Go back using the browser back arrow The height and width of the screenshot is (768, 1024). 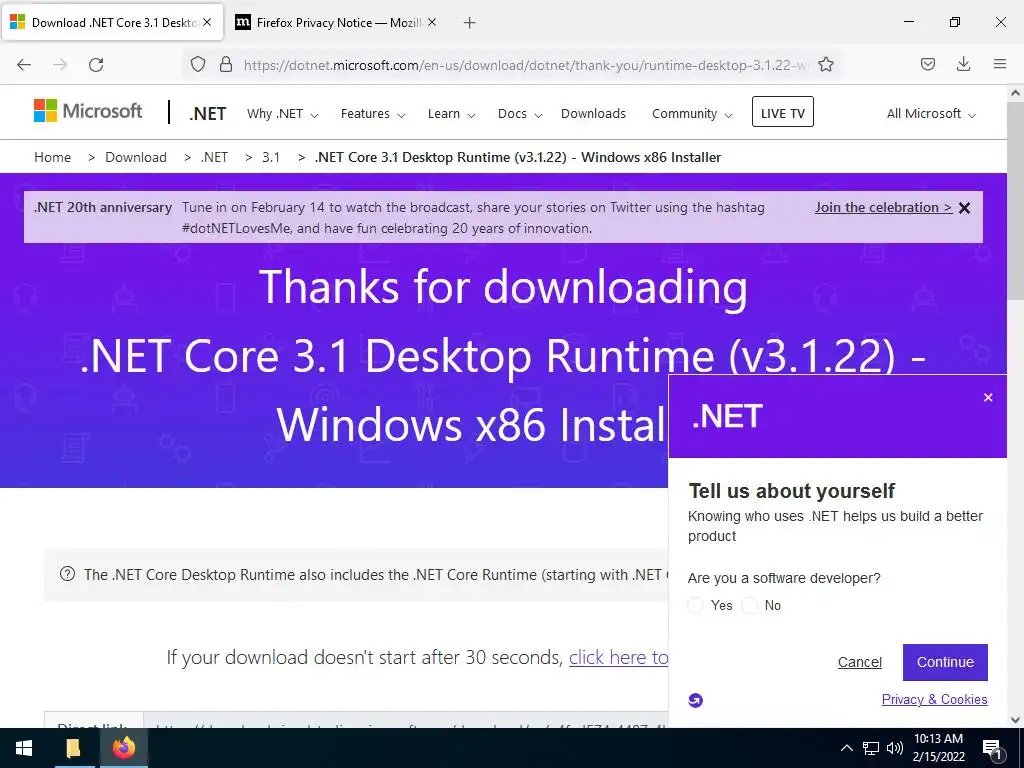(24, 65)
